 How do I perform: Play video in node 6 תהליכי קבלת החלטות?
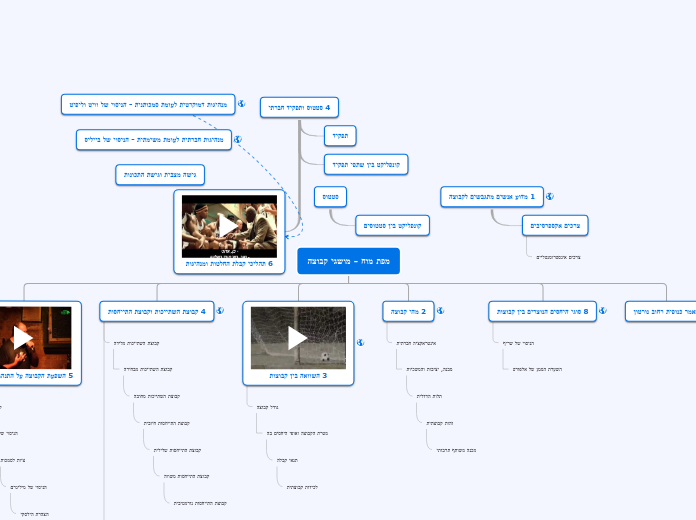click(x=229, y=226)
